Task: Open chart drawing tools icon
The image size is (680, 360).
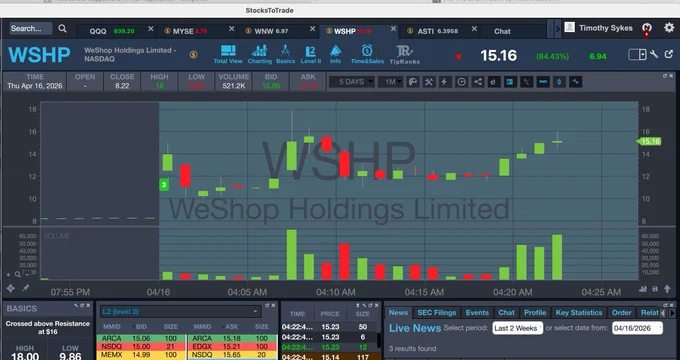Action: (428, 82)
